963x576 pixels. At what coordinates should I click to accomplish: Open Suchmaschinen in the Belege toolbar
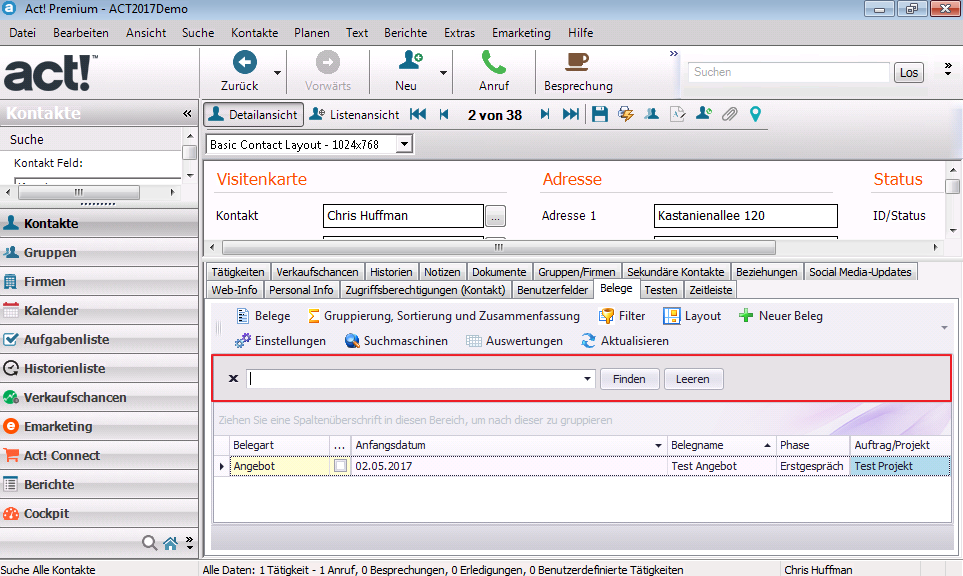point(396,341)
